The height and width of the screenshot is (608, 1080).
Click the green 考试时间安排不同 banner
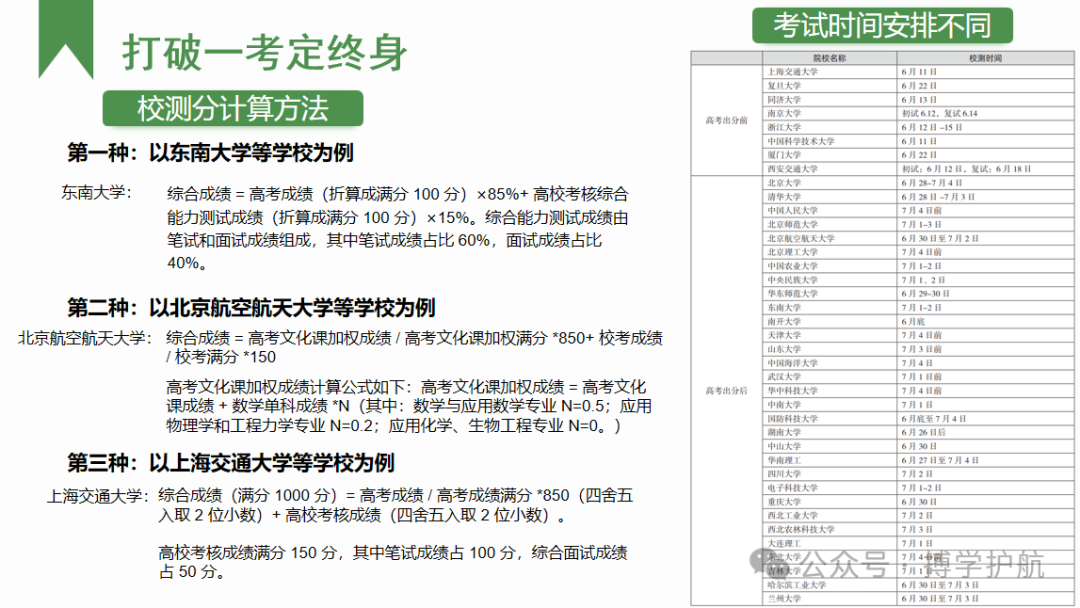pyautogui.click(x=882, y=25)
